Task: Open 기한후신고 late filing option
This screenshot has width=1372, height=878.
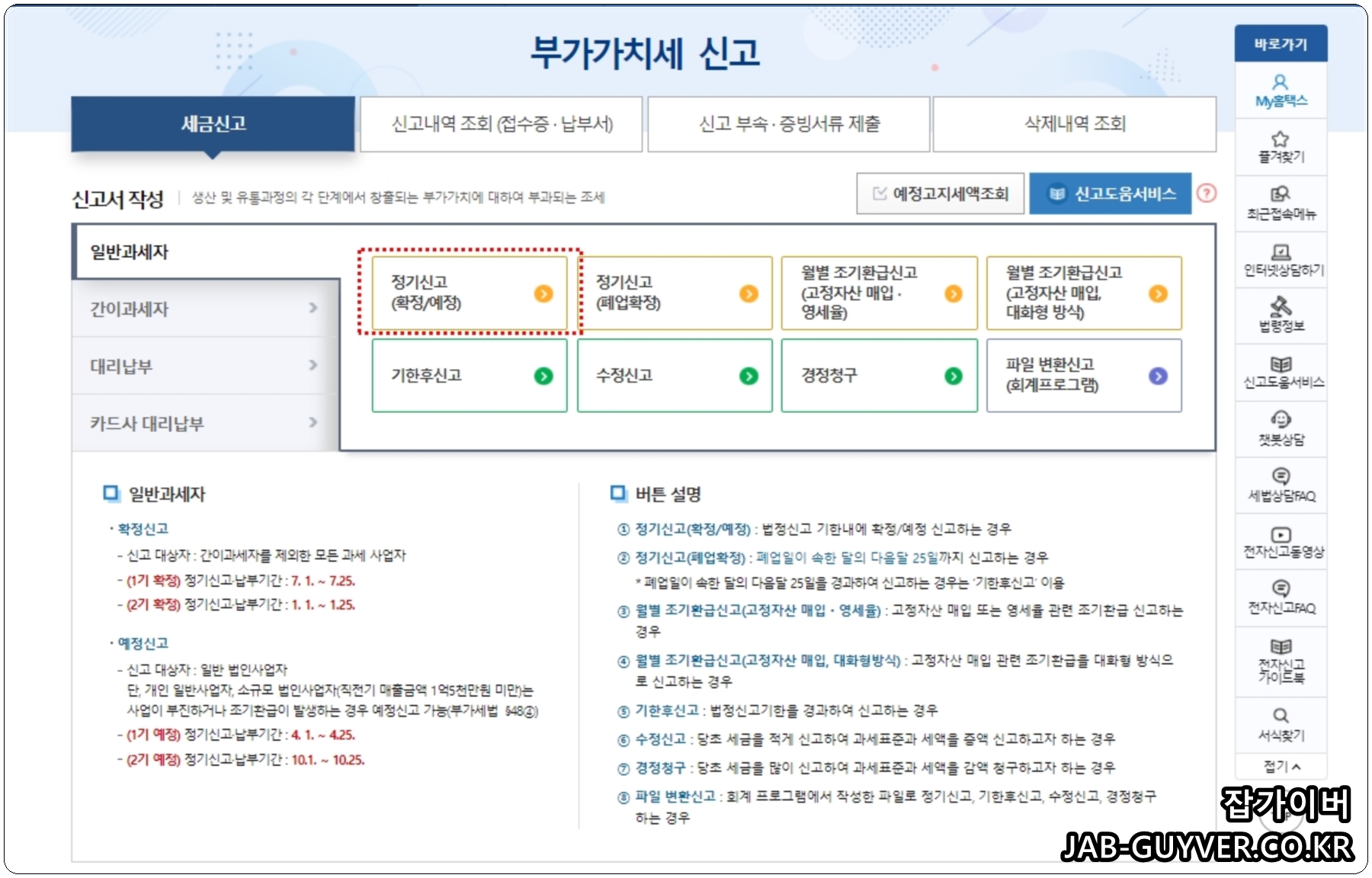Action: (469, 375)
